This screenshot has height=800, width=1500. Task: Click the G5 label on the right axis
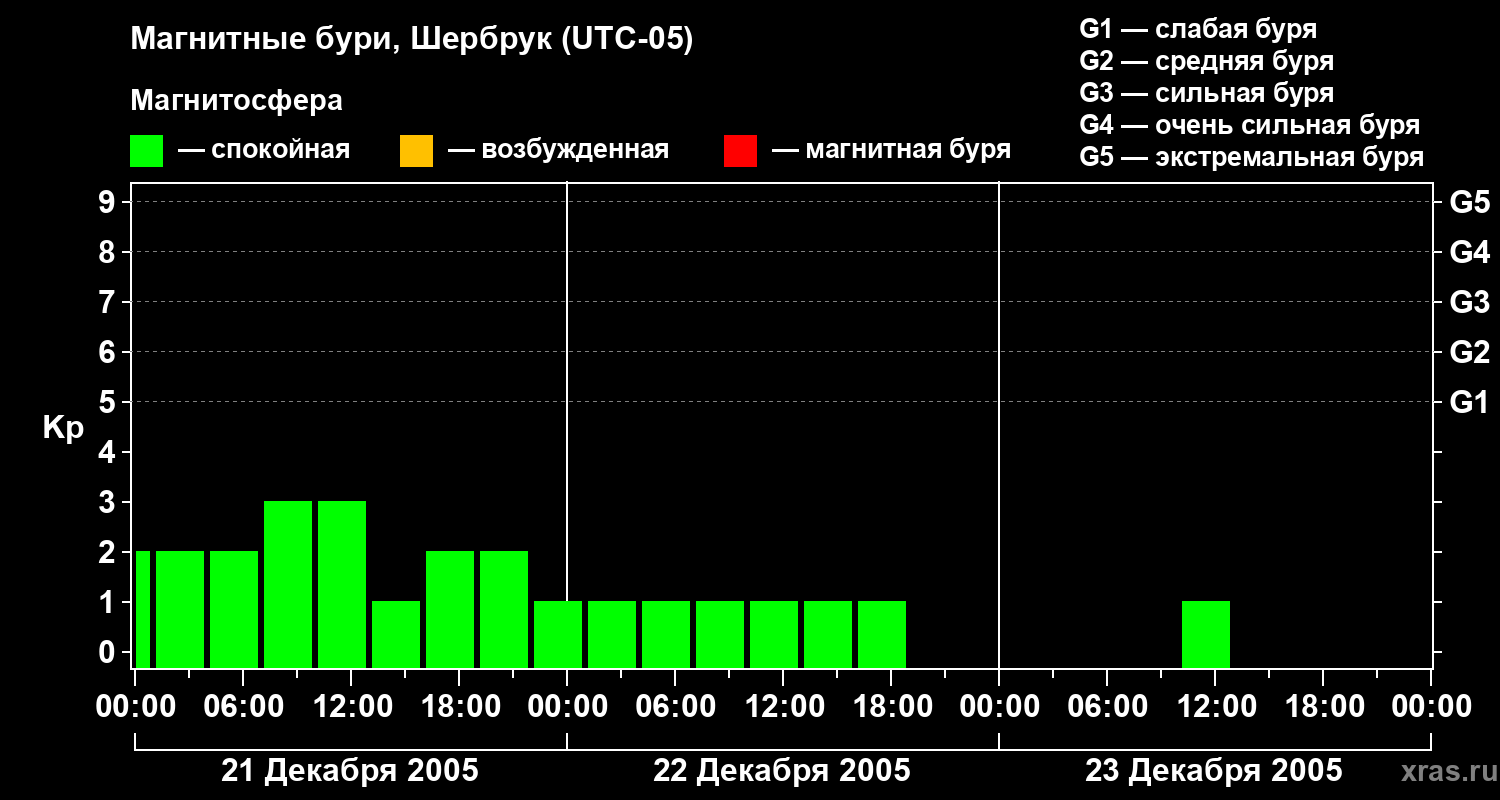1469,202
